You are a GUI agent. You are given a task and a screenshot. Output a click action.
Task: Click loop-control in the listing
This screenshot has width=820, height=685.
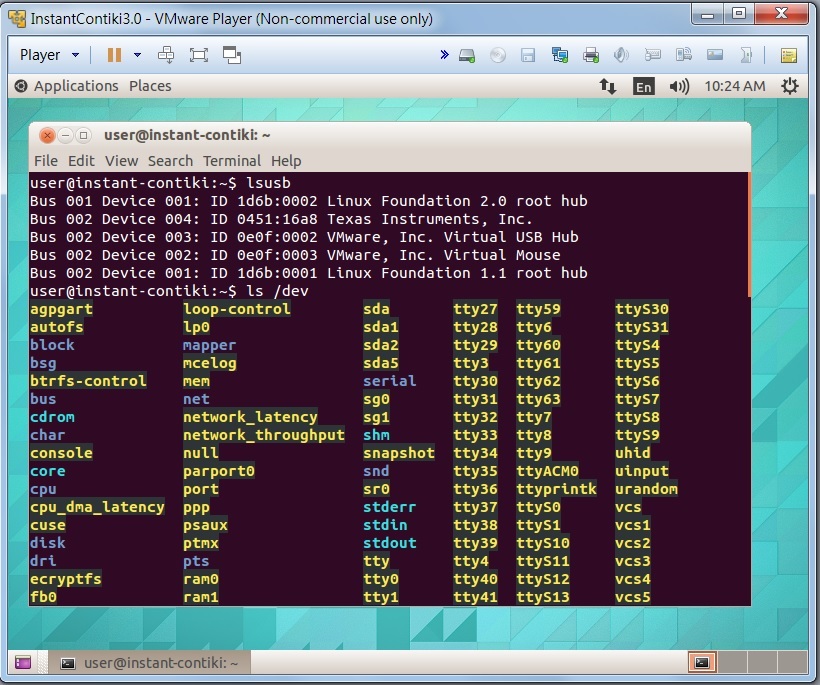[236, 309]
